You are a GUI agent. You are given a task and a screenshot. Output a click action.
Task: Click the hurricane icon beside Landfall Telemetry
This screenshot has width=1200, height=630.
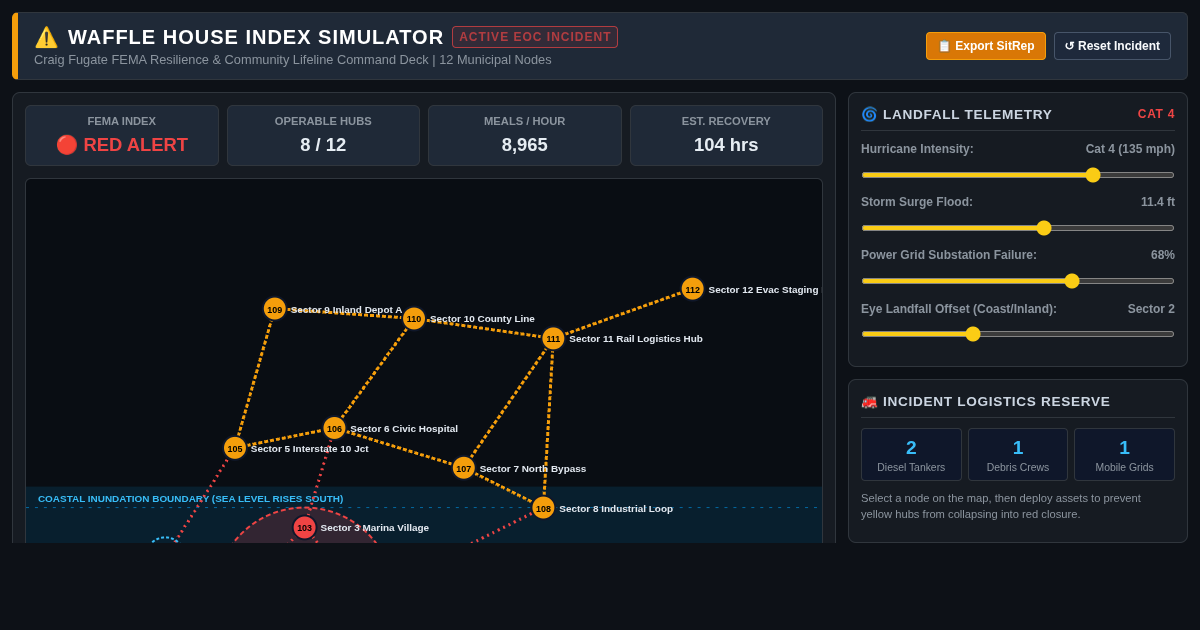pos(869,114)
